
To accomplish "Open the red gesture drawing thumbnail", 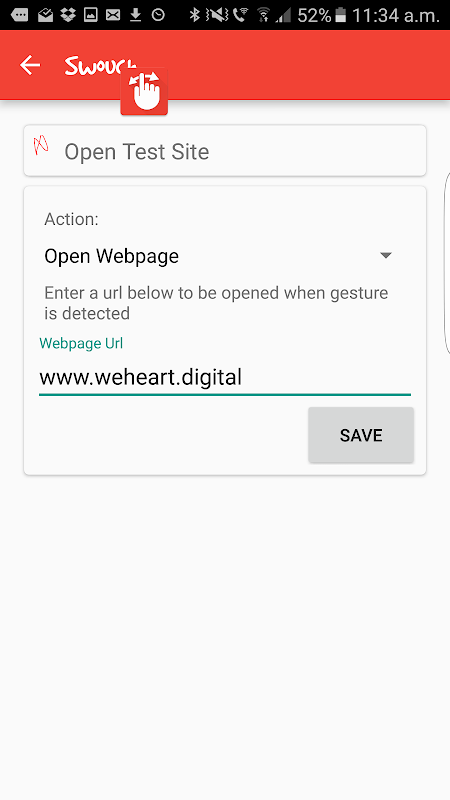I will pos(41,145).
